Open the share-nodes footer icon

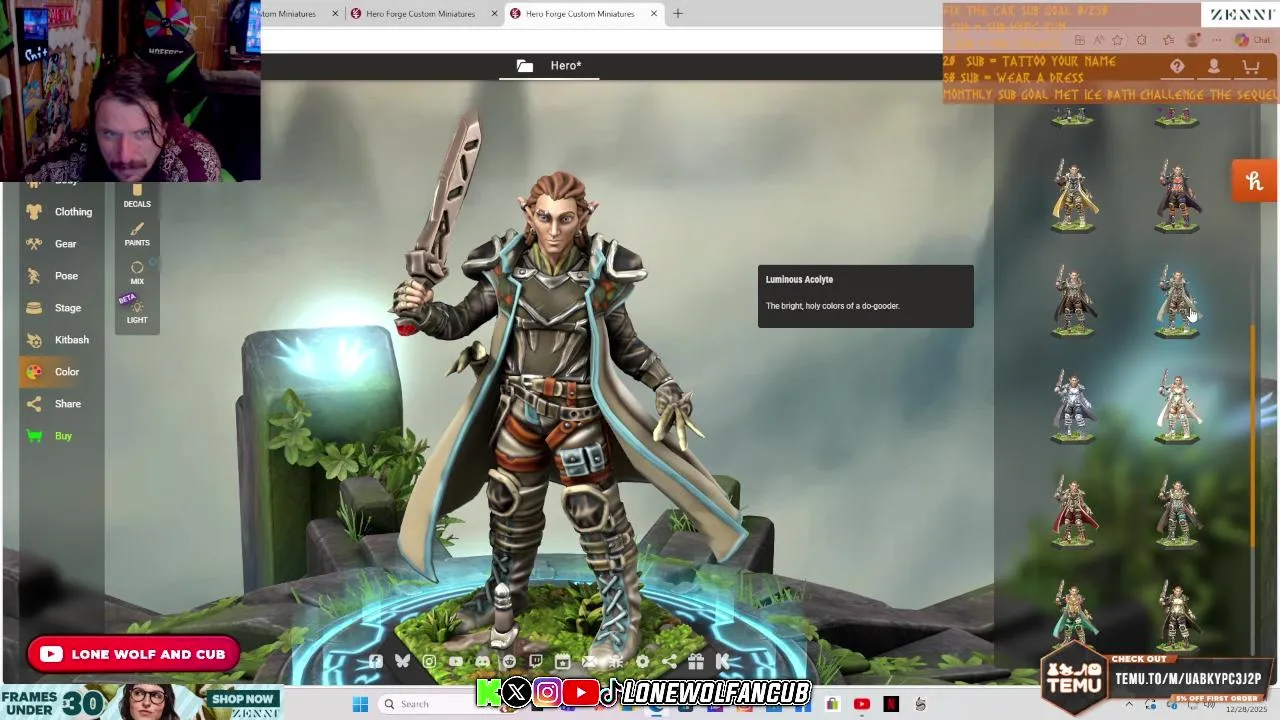[x=669, y=662]
